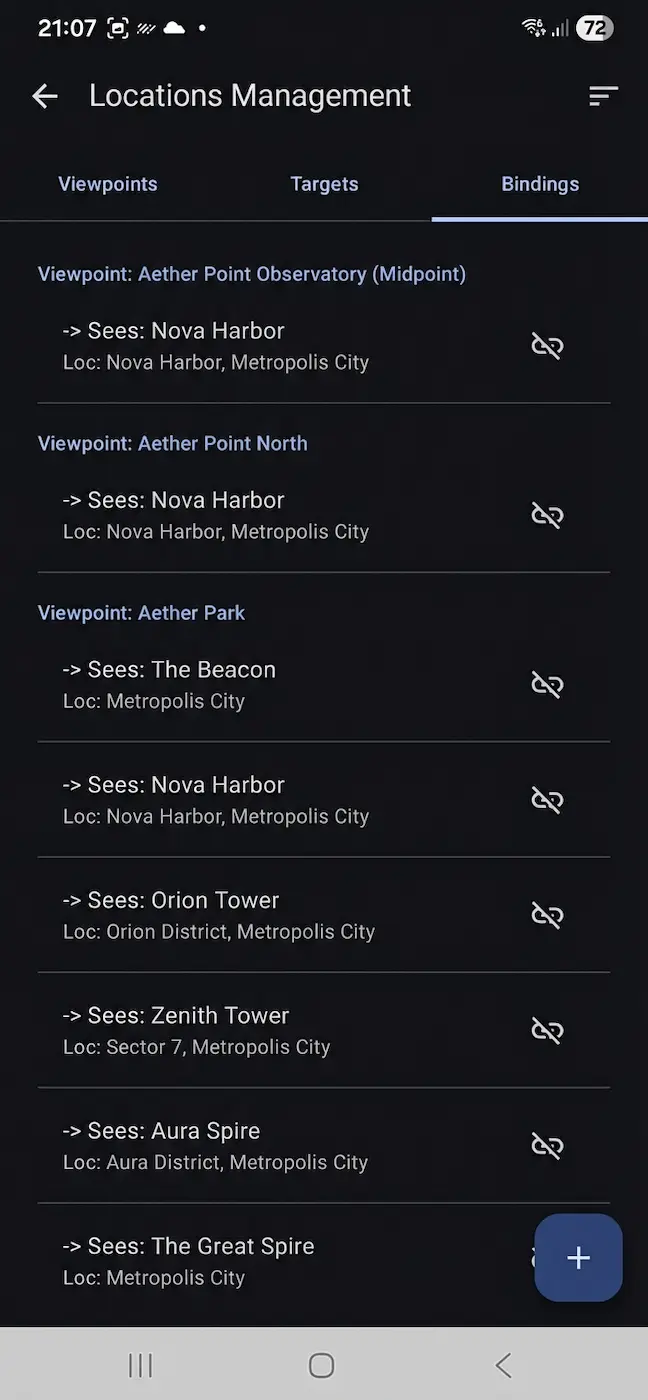This screenshot has height=1400, width=648.
Task: Tap Viewpoint: Aether Point North header
Action: click(172, 443)
